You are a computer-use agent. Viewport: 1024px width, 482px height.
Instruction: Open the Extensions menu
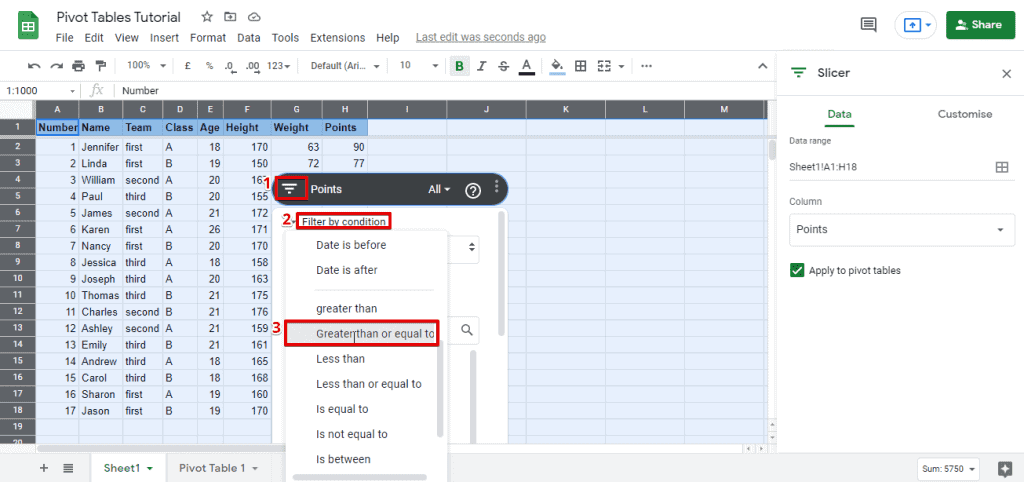tap(338, 38)
